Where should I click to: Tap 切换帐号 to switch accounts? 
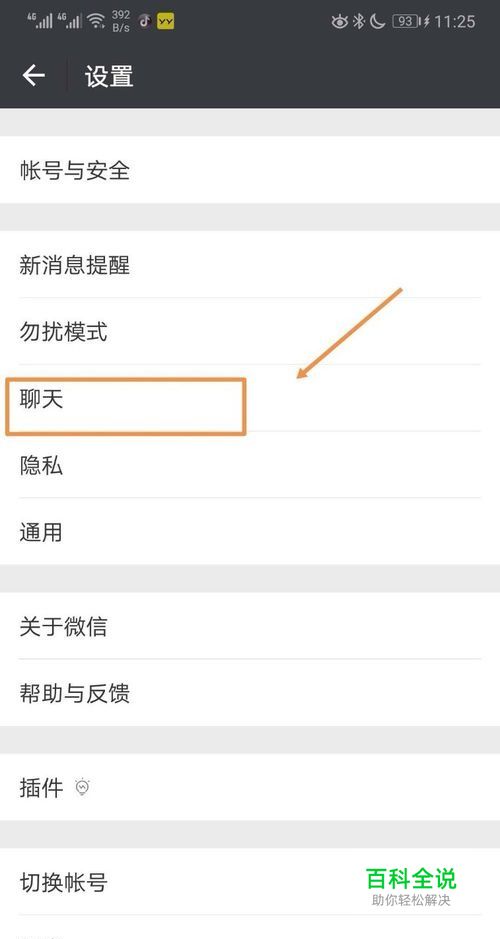[250, 882]
